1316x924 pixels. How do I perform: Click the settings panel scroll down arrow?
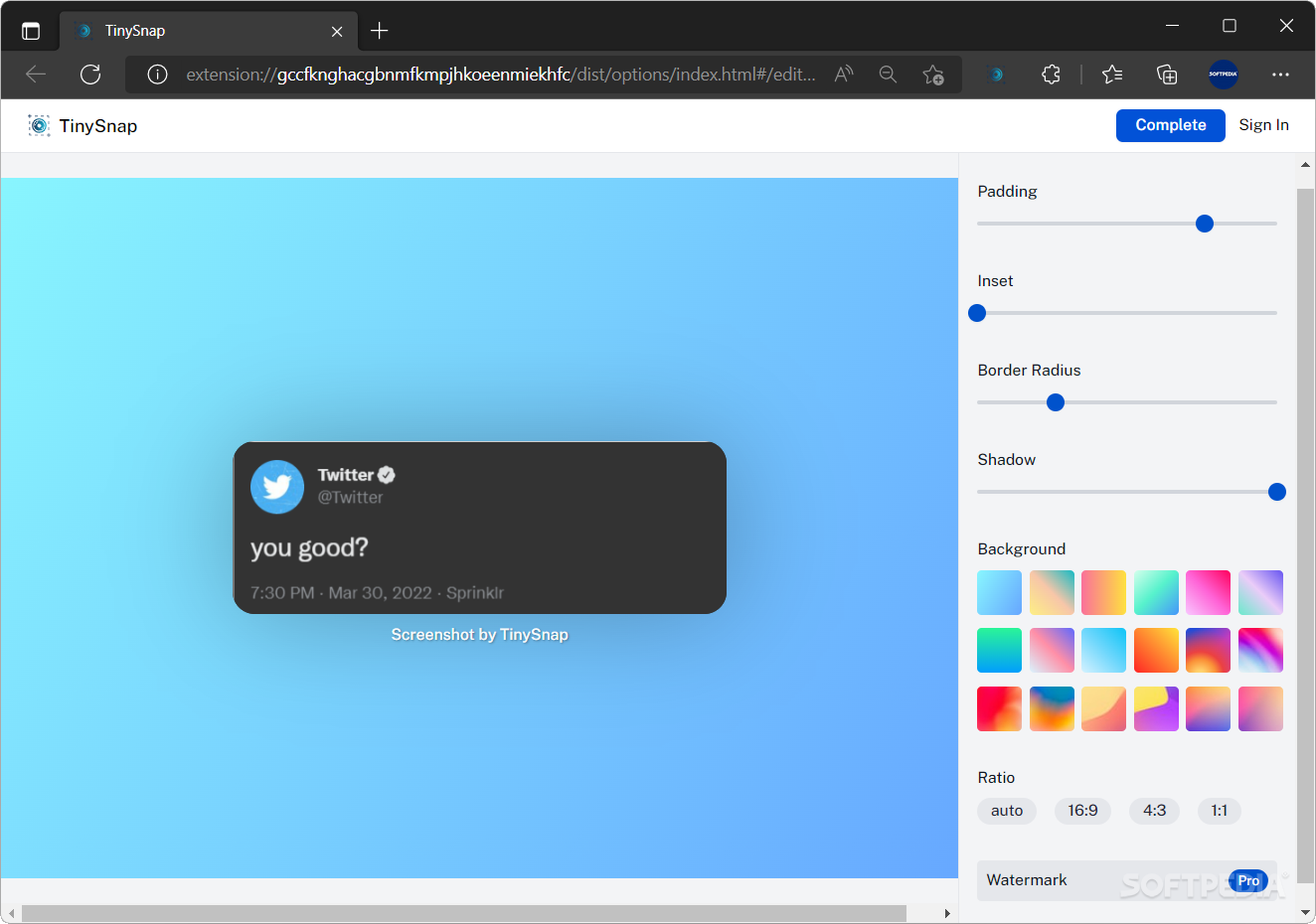(1305, 913)
